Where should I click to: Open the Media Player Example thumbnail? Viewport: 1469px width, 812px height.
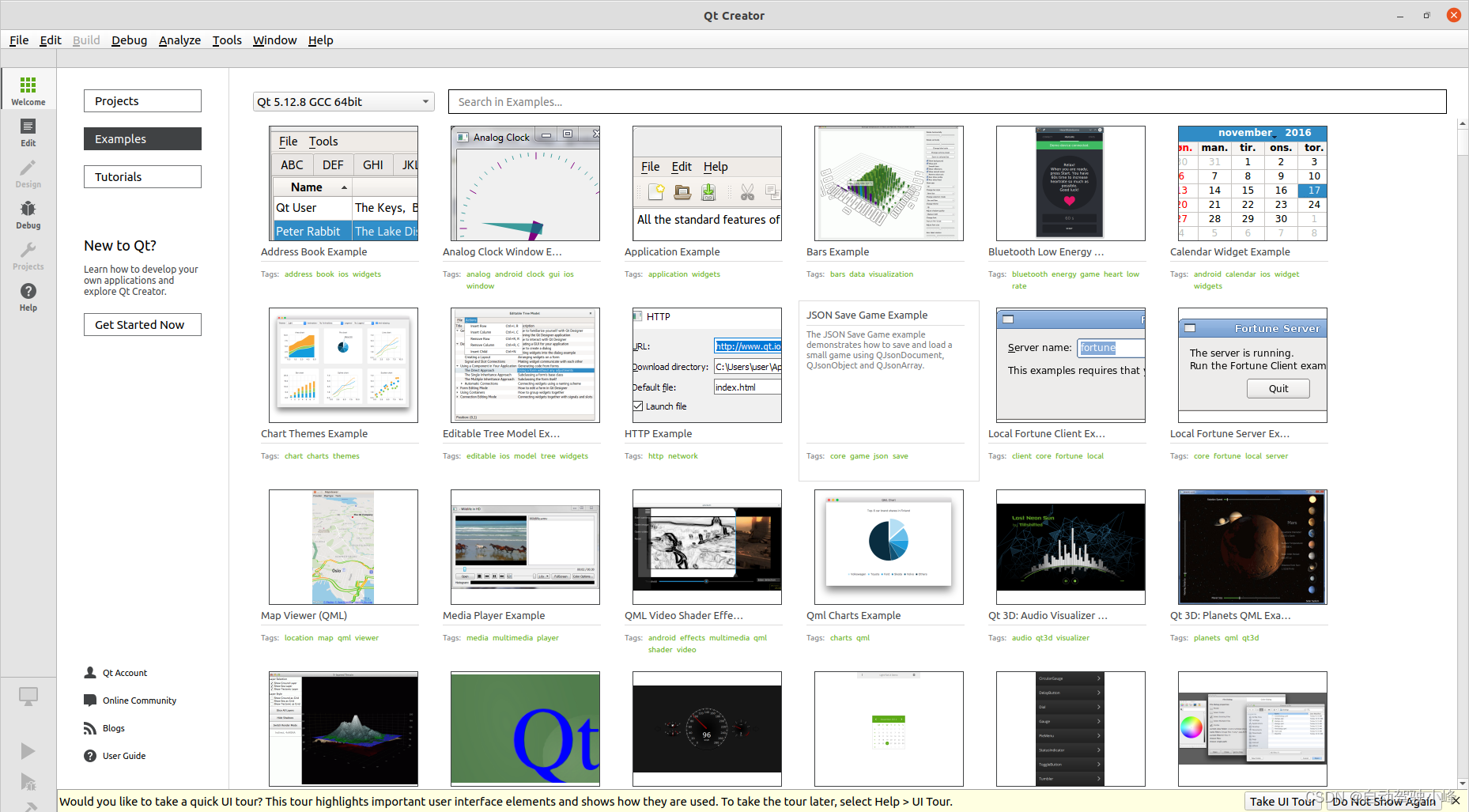525,547
